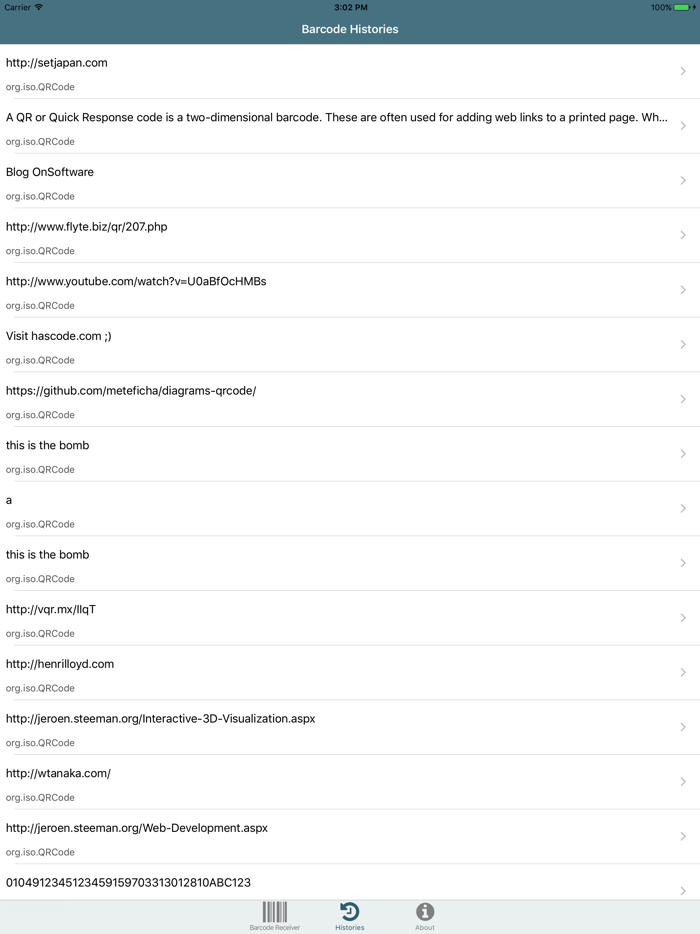Viewport: 700px width, 934px height.
Task: Select the Barcode Receiver scanner icon
Action: click(x=274, y=912)
